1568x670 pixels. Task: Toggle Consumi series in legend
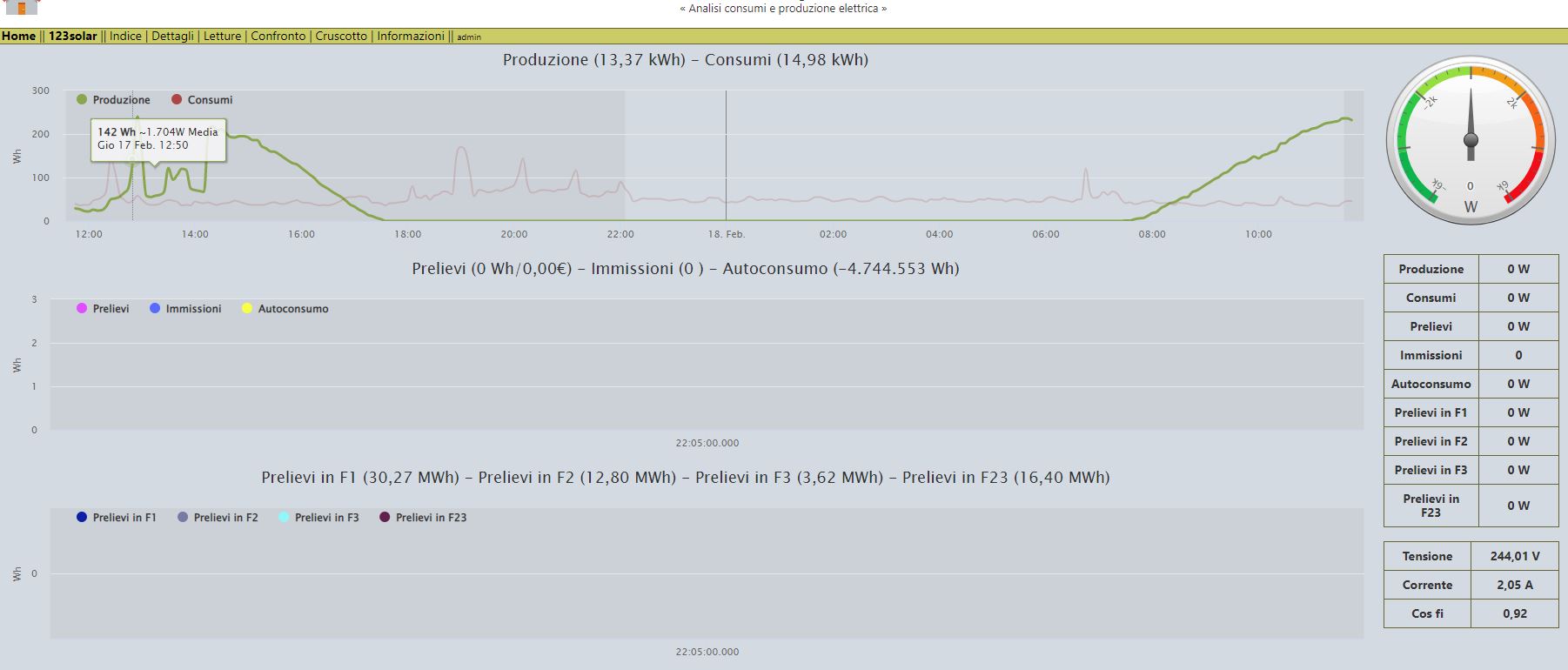pos(202,100)
